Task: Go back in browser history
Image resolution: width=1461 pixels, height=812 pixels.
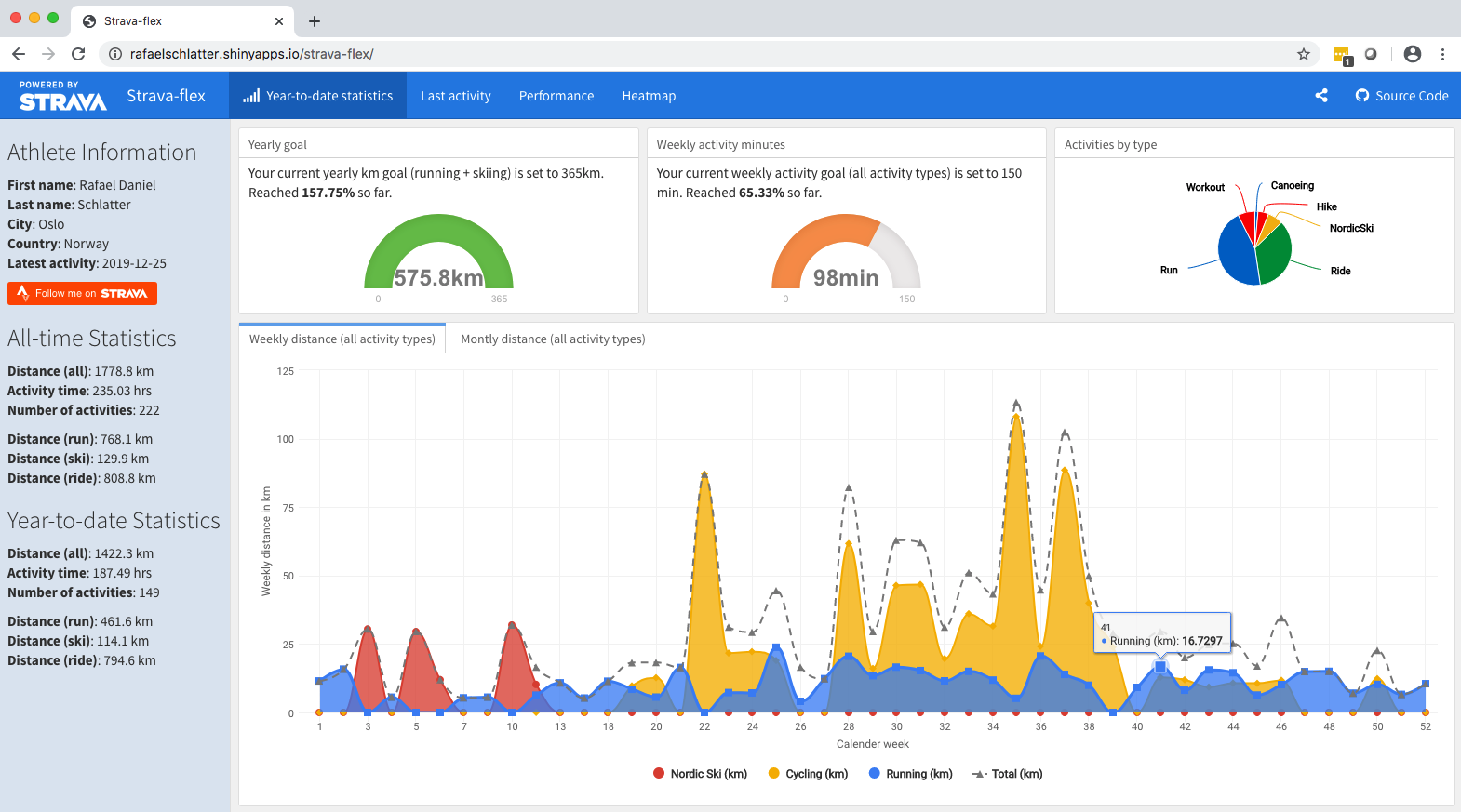Action: pos(19,54)
